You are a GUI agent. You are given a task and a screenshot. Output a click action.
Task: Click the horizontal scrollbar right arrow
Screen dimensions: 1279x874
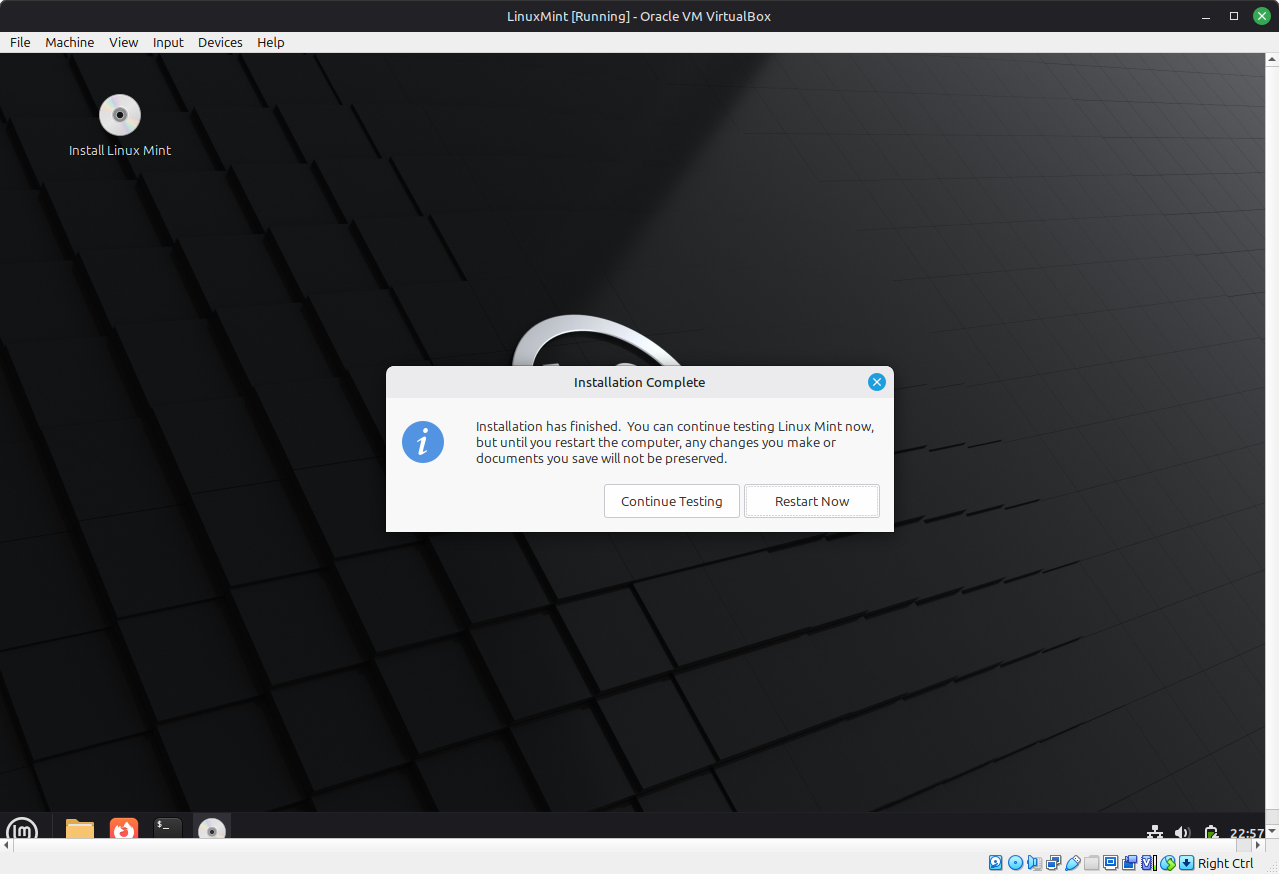tap(1260, 845)
